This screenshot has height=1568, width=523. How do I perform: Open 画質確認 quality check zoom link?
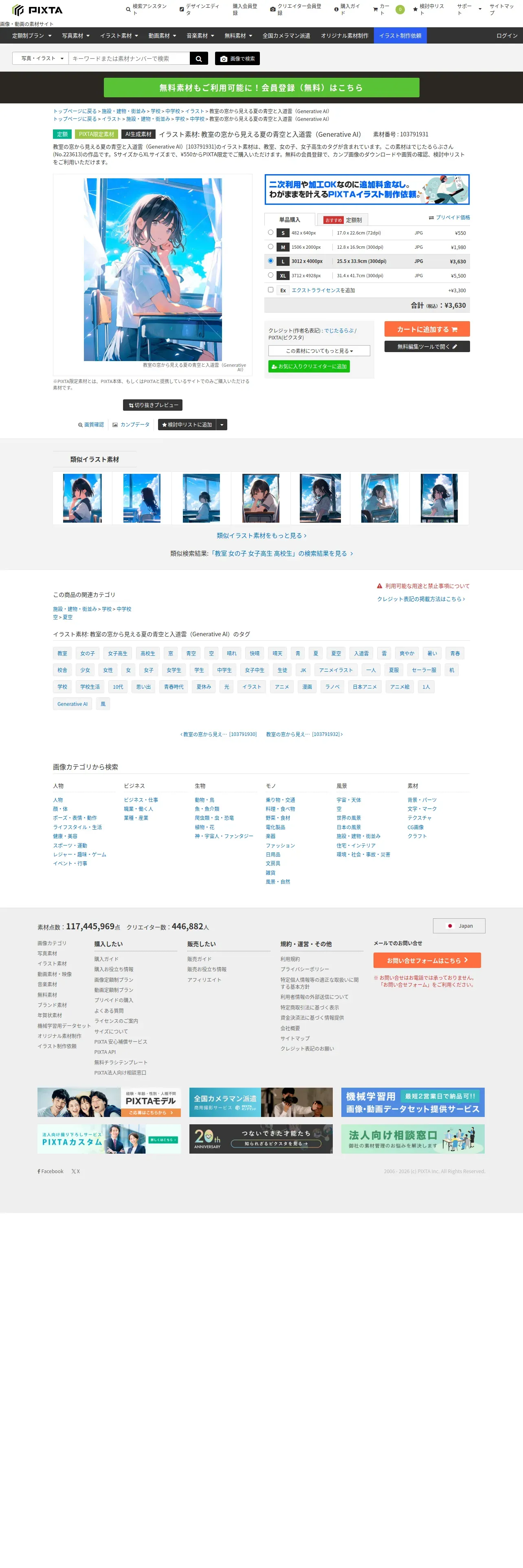(91, 425)
